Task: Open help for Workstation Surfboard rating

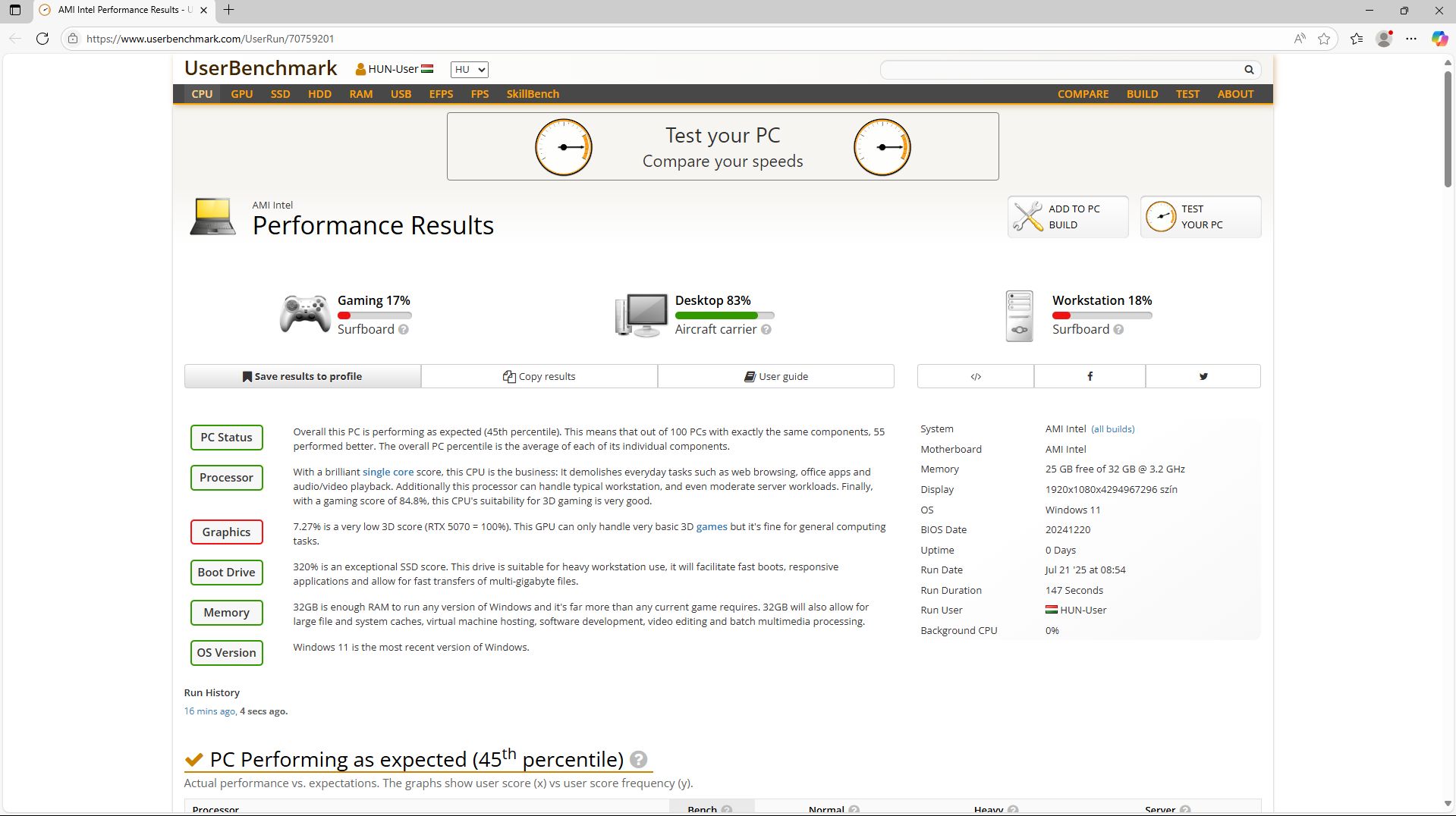Action: pyautogui.click(x=1118, y=330)
